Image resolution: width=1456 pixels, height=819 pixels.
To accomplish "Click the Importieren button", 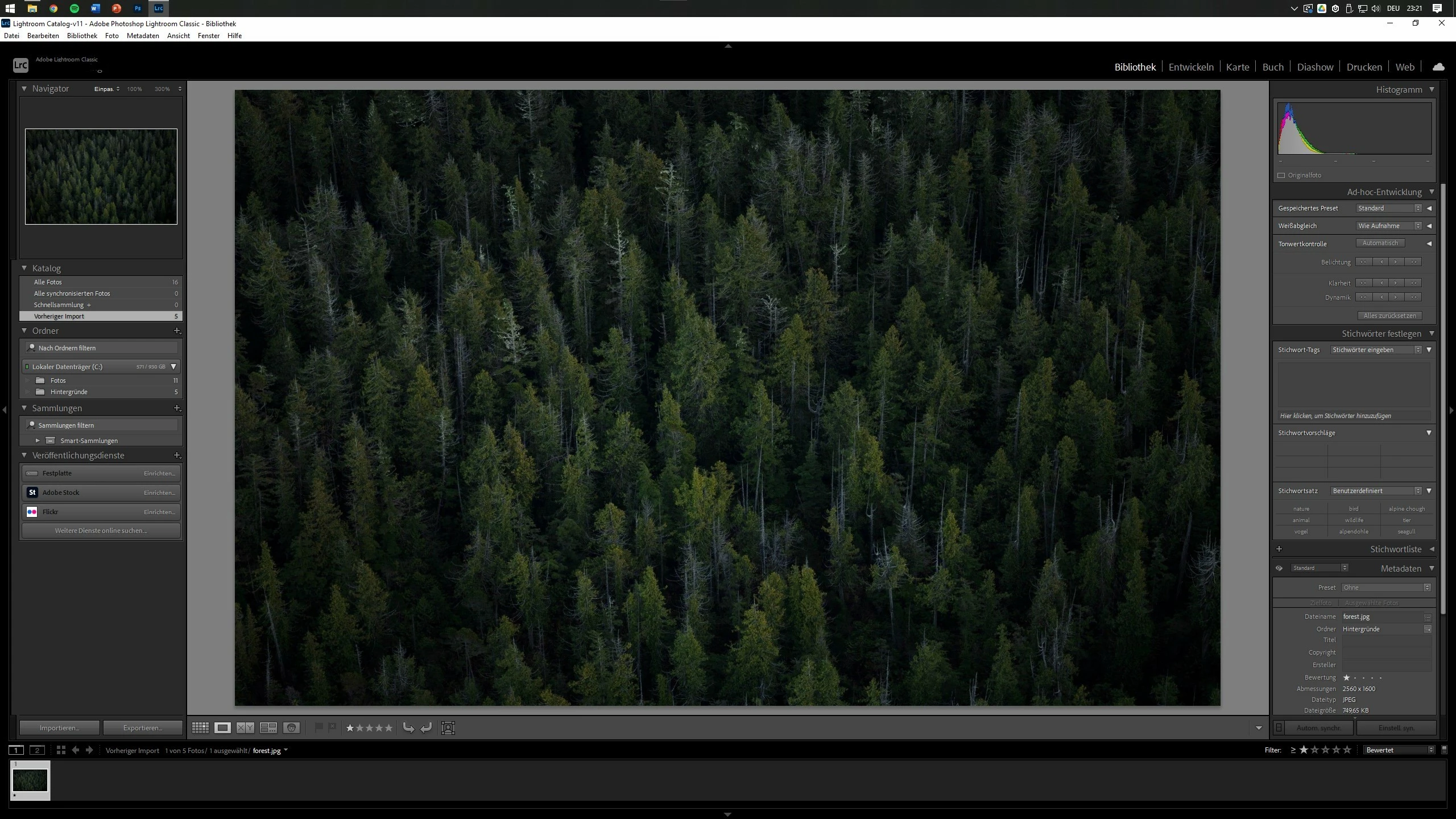I will coord(60,727).
